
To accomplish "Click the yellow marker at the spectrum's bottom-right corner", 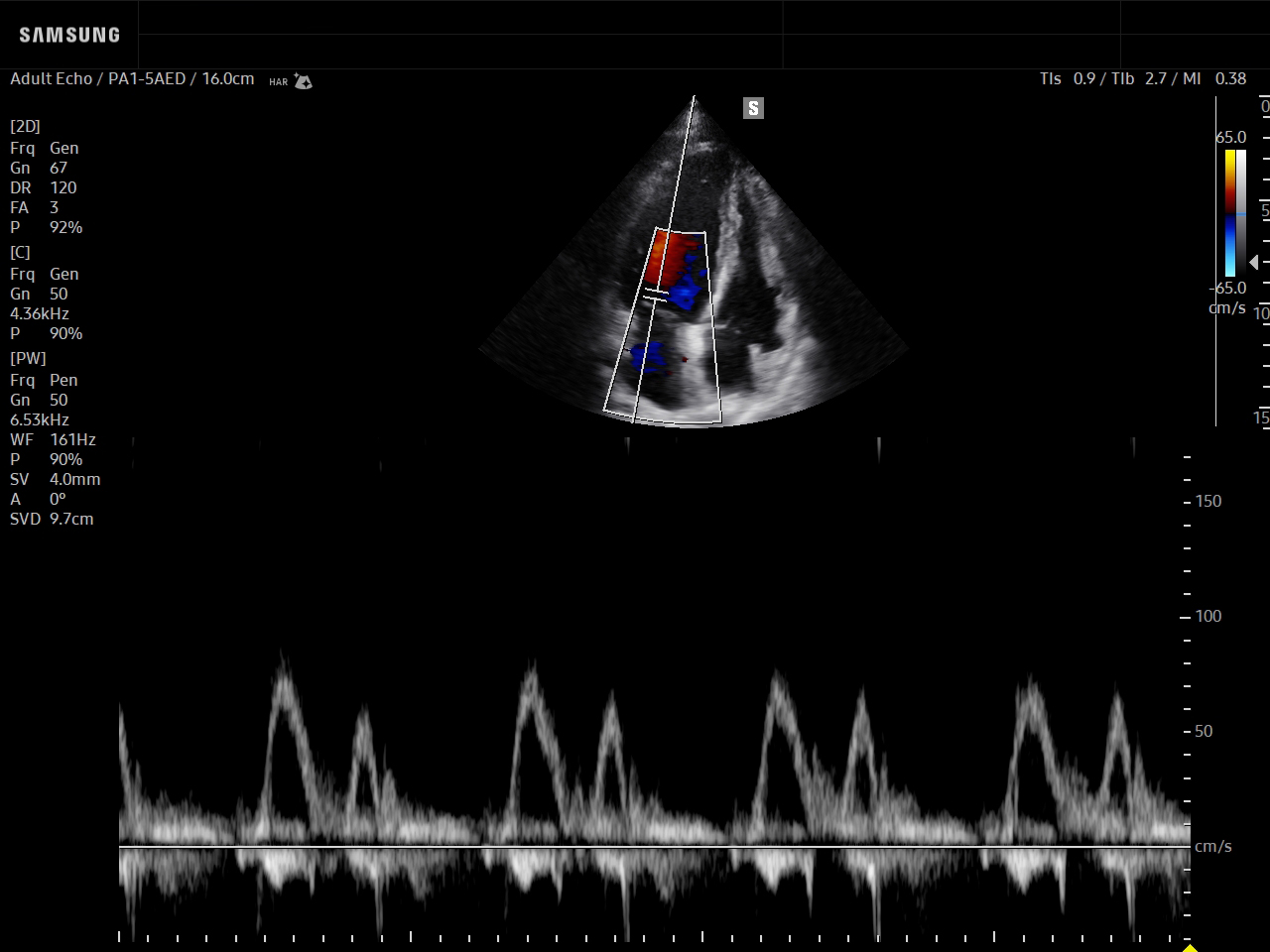I will pos(1191,948).
